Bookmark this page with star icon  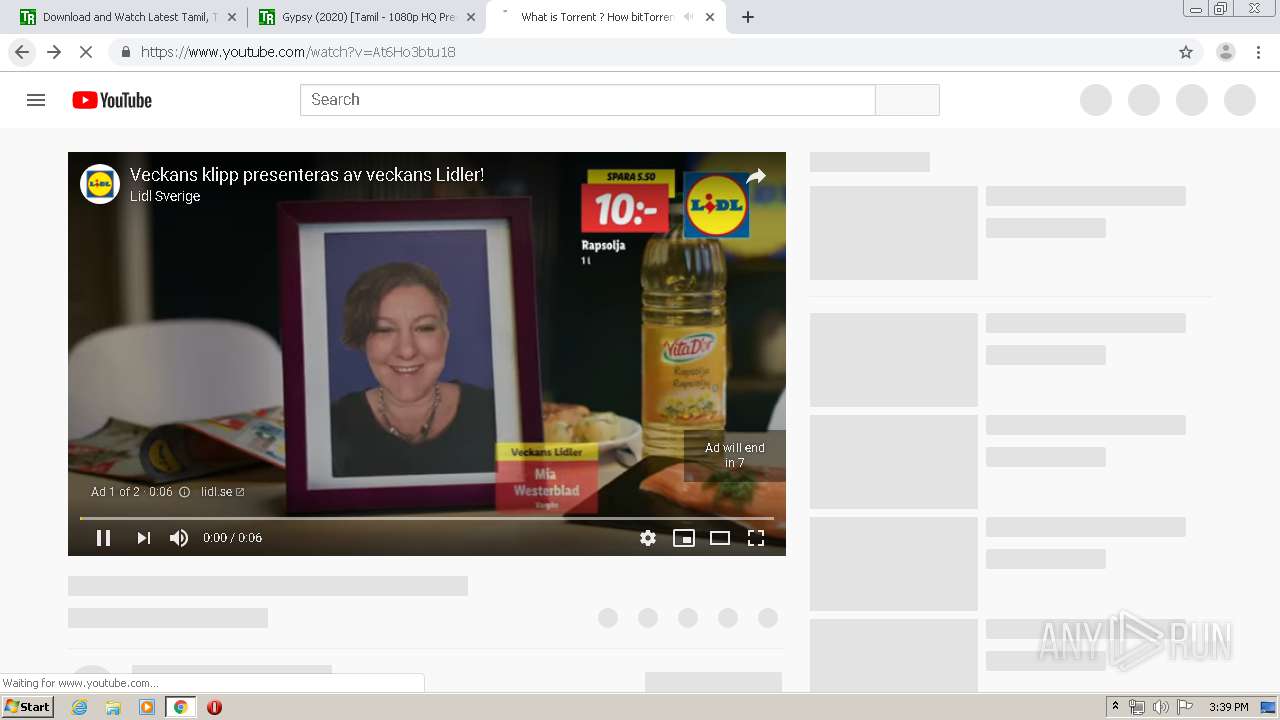[x=1186, y=52]
